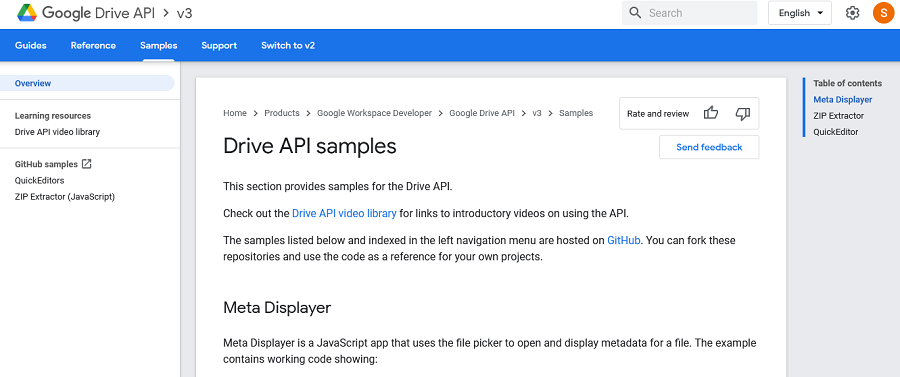The width and height of the screenshot is (900, 377).
Task: Click the thumbs down rating icon
Action: 743,113
